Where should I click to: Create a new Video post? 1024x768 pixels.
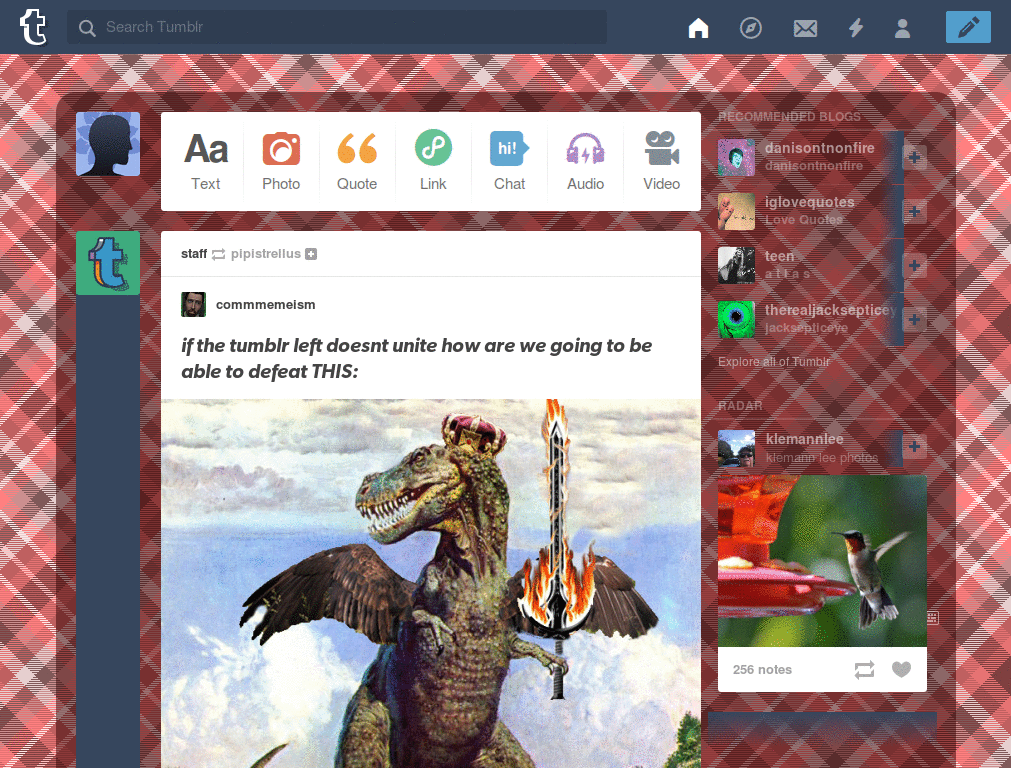(x=662, y=161)
